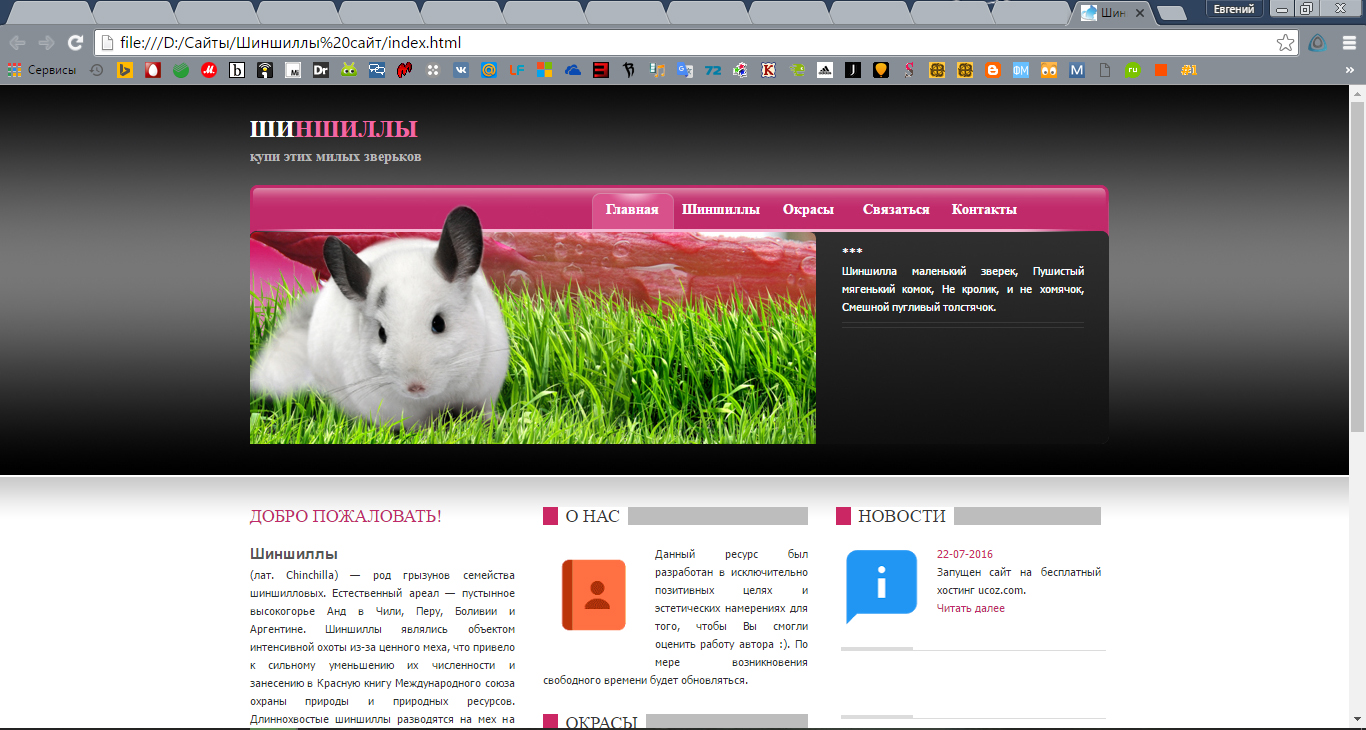Viewport: 1366px width, 730px height.
Task: Switch to the active Шин browser tab
Action: pos(1112,13)
